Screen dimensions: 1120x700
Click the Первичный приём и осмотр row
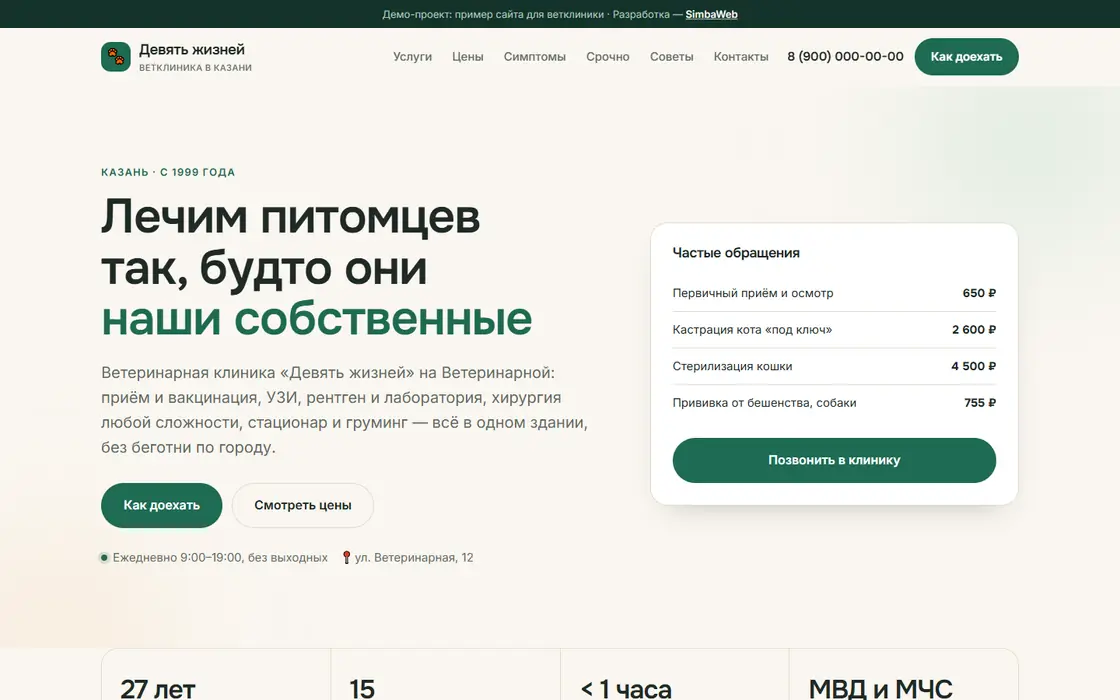[x=834, y=293]
